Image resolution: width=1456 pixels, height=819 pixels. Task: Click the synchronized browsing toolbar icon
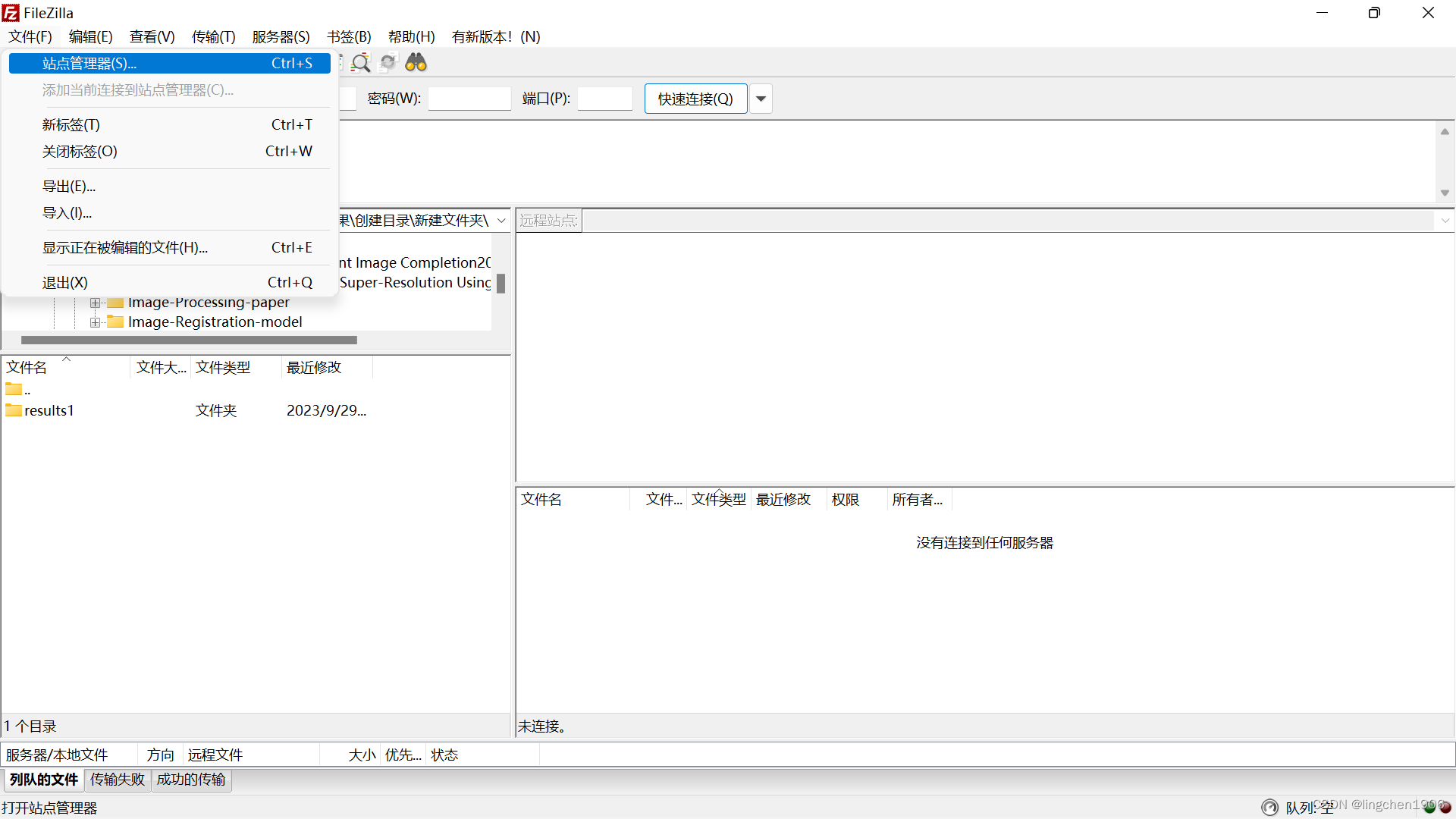388,63
